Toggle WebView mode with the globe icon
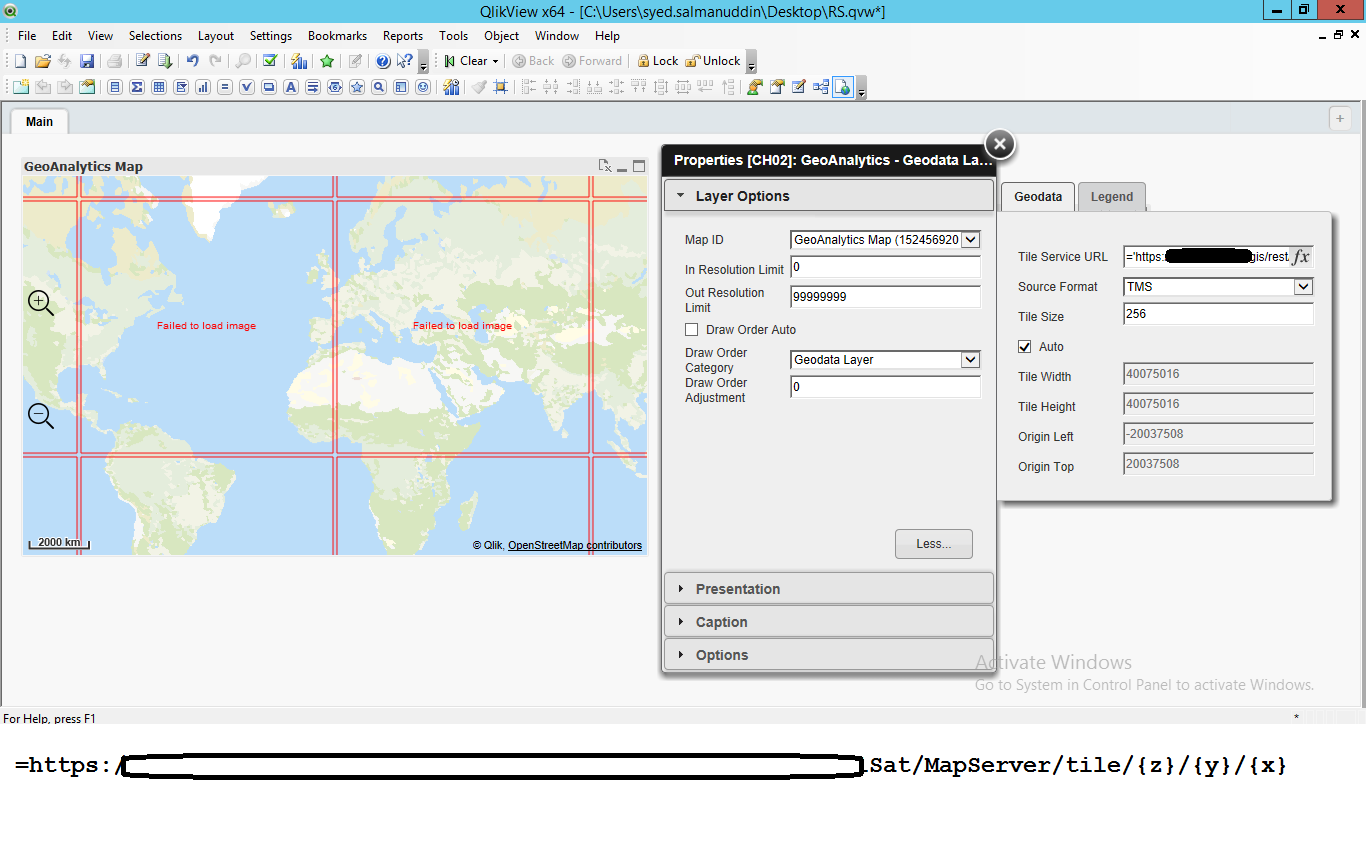 pos(843,87)
